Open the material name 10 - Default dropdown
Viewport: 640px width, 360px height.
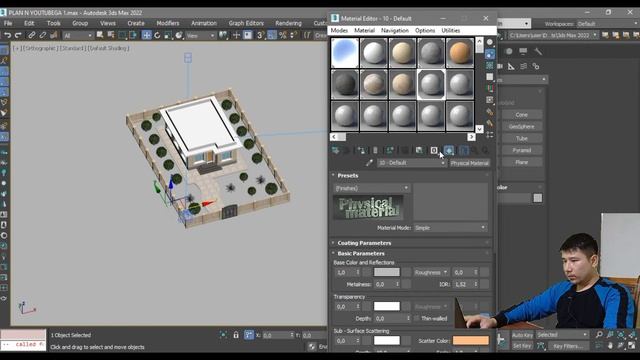[411, 163]
